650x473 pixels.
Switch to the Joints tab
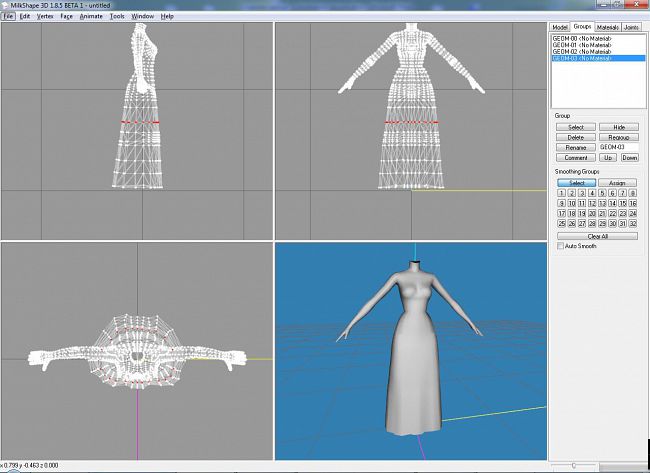631,26
